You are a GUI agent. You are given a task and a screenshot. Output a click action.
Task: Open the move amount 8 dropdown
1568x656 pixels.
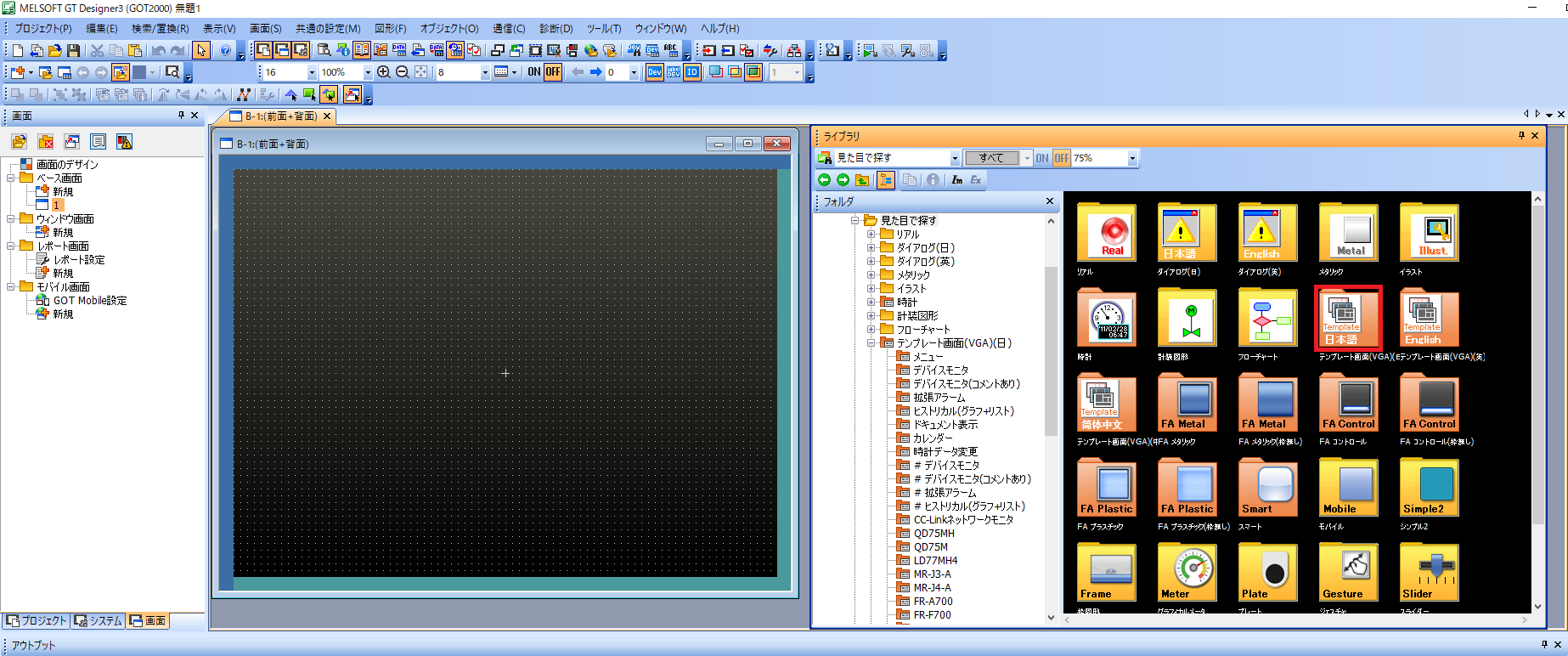(x=485, y=72)
